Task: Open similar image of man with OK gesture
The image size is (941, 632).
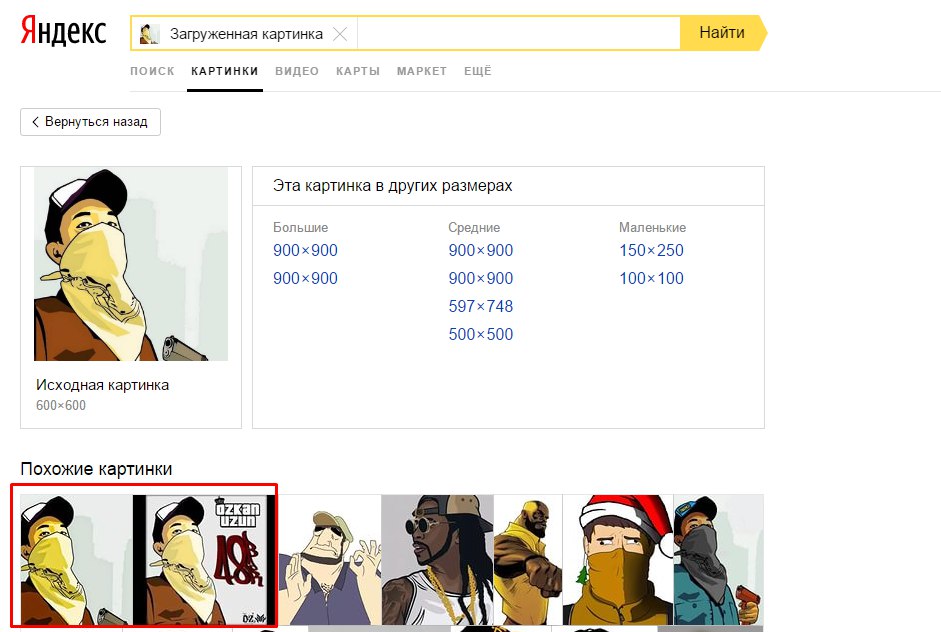Action: (x=329, y=560)
